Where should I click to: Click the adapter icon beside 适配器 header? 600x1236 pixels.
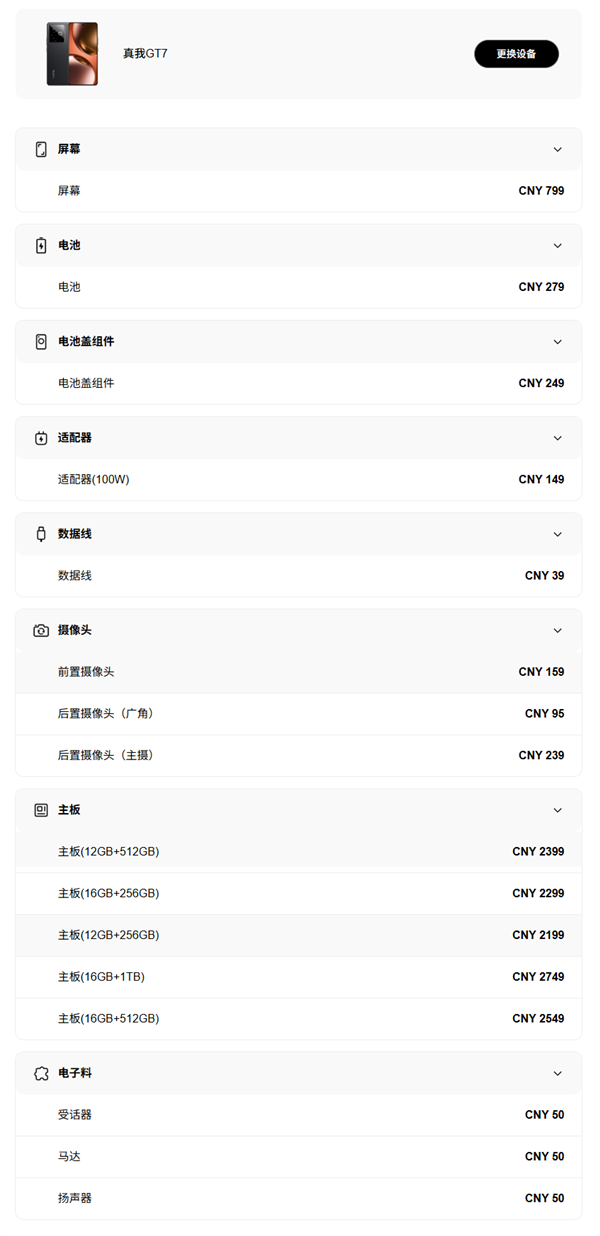click(x=40, y=437)
